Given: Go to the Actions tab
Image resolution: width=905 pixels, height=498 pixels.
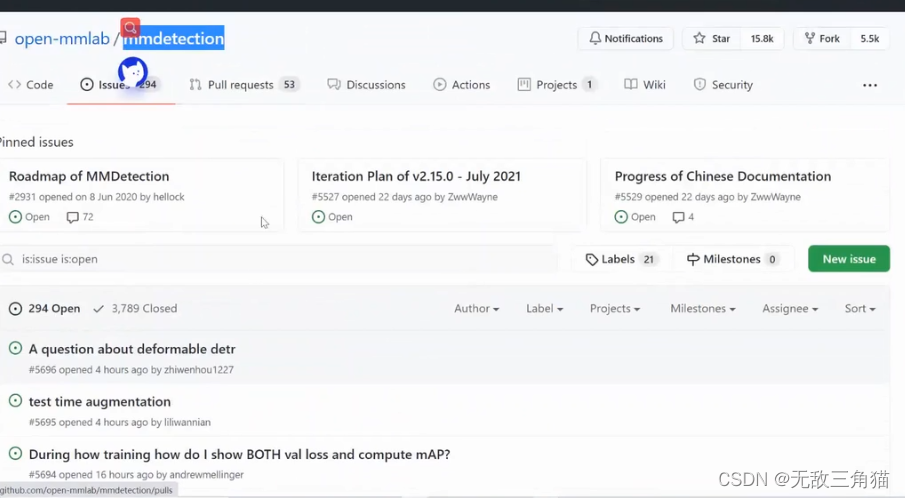Looking at the screenshot, I should (462, 85).
